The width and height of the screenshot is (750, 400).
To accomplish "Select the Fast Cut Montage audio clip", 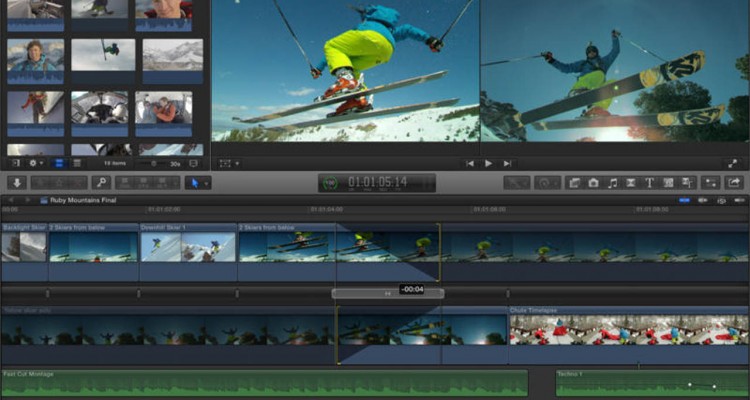I will [265, 383].
